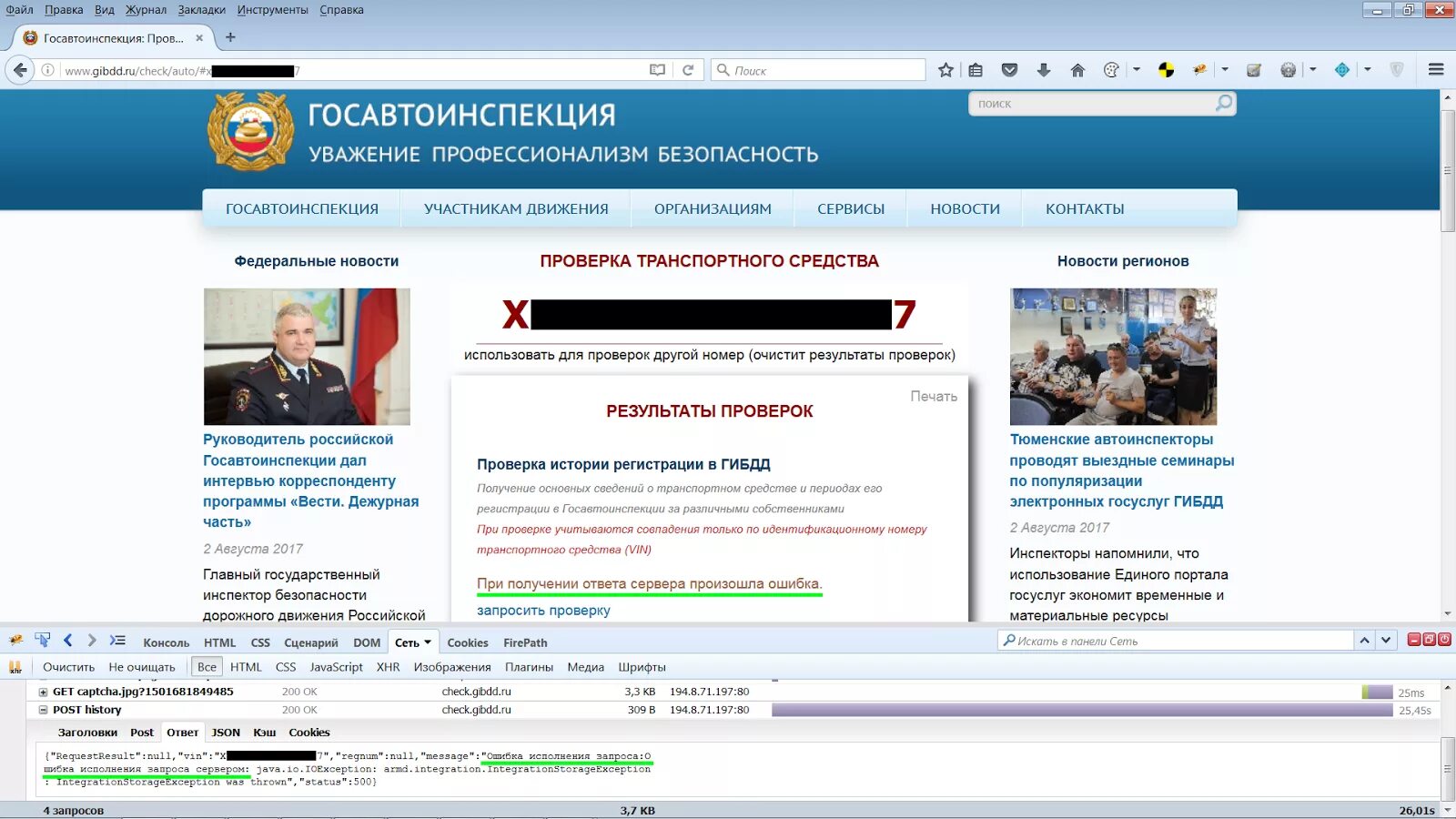Find previous match in Net panel search

pyautogui.click(x=1364, y=641)
